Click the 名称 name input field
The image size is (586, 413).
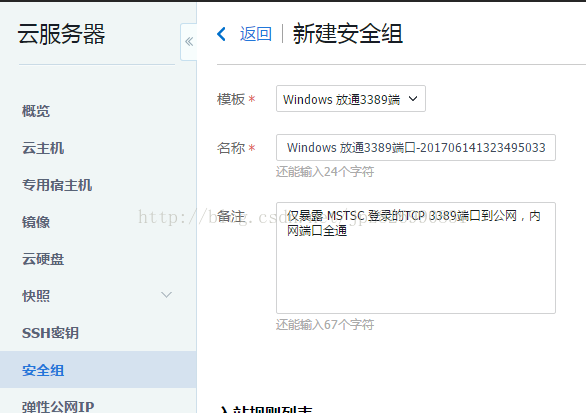416,148
